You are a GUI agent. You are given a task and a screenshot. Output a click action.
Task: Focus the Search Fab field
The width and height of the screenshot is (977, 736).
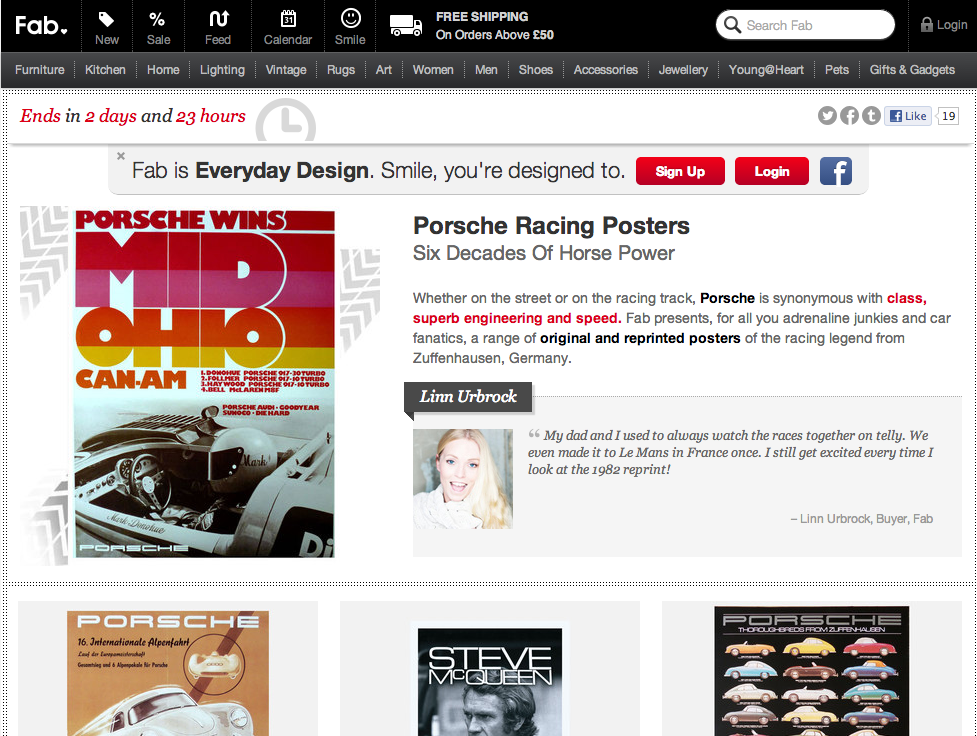tap(805, 25)
